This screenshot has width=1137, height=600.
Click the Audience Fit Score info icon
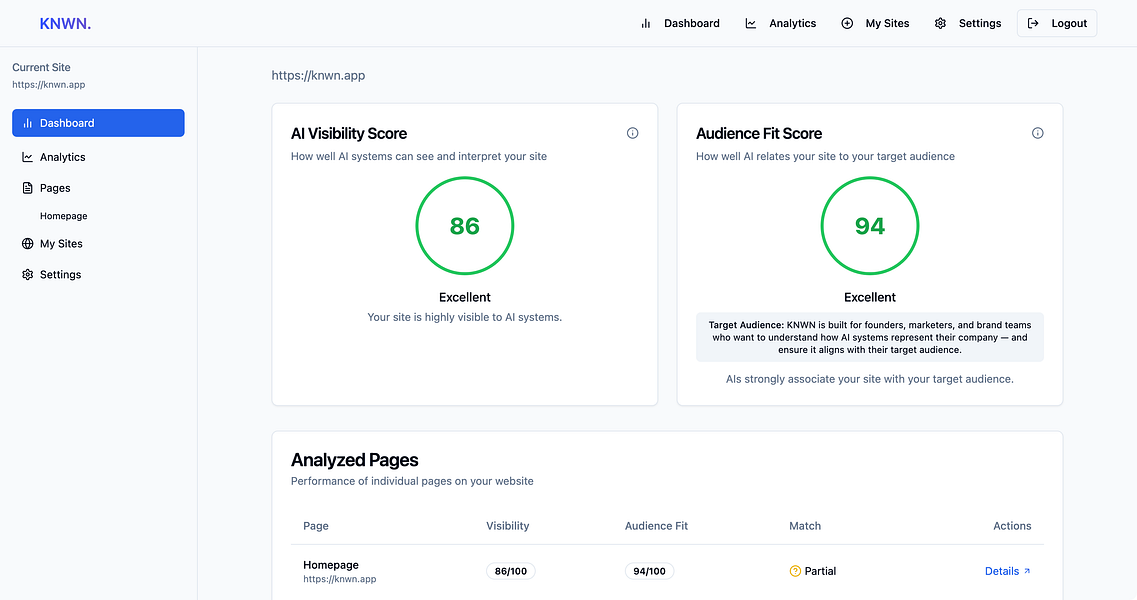click(x=1038, y=133)
